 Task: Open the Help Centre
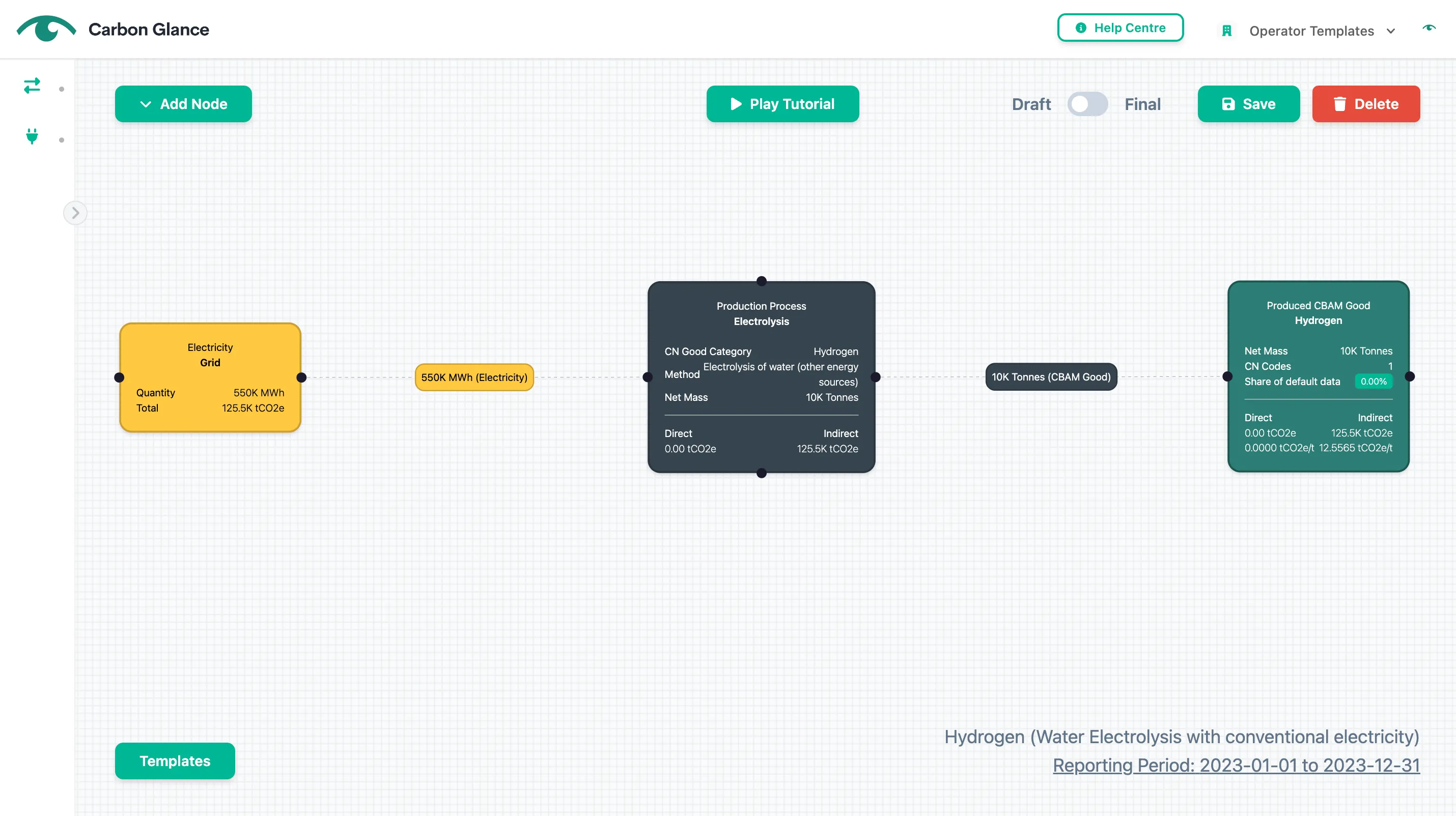(x=1121, y=28)
